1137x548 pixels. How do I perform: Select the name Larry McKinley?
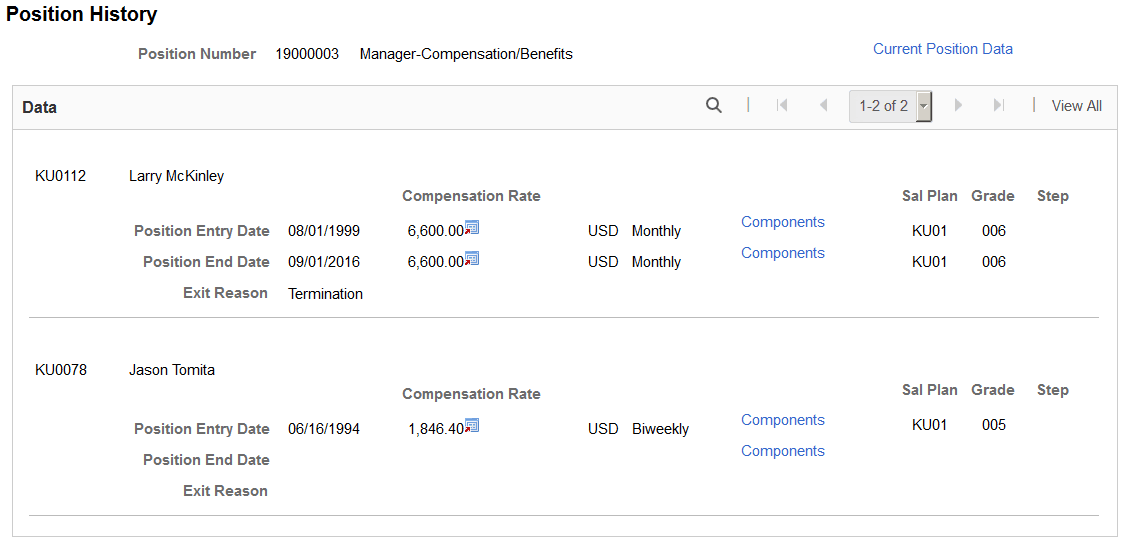tap(176, 176)
